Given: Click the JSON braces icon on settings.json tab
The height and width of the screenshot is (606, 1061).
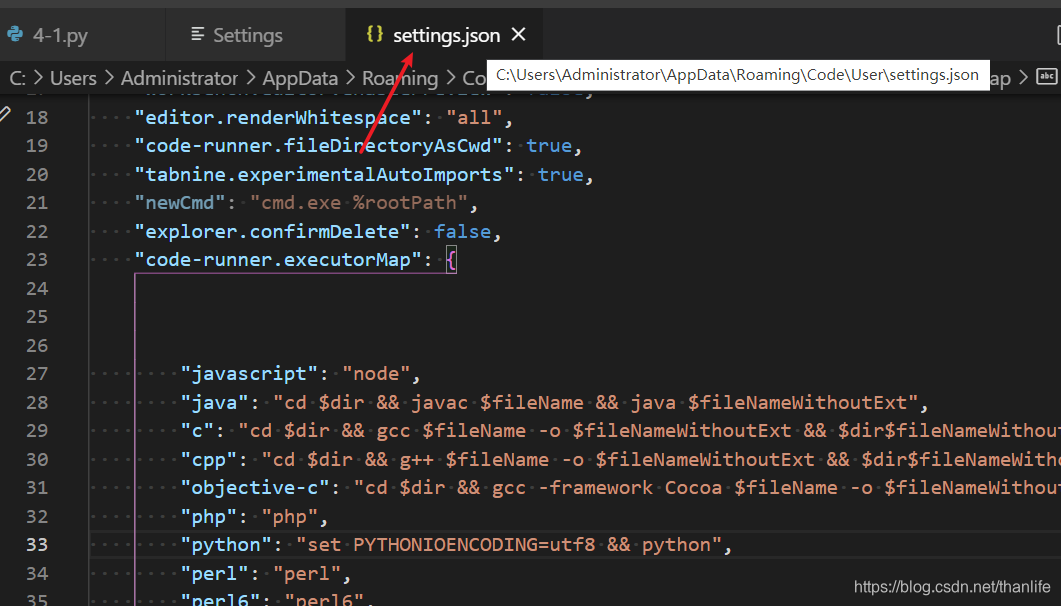Looking at the screenshot, I should pos(375,33).
